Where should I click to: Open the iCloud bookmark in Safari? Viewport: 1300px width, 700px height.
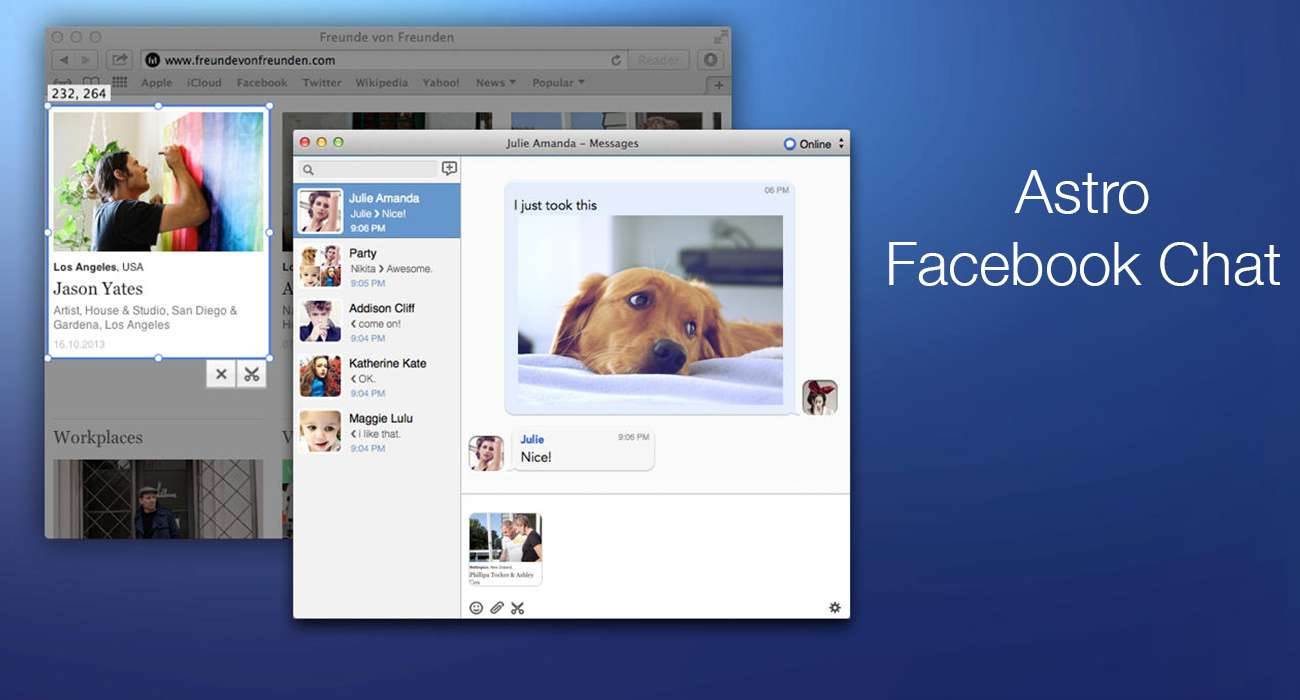(204, 83)
